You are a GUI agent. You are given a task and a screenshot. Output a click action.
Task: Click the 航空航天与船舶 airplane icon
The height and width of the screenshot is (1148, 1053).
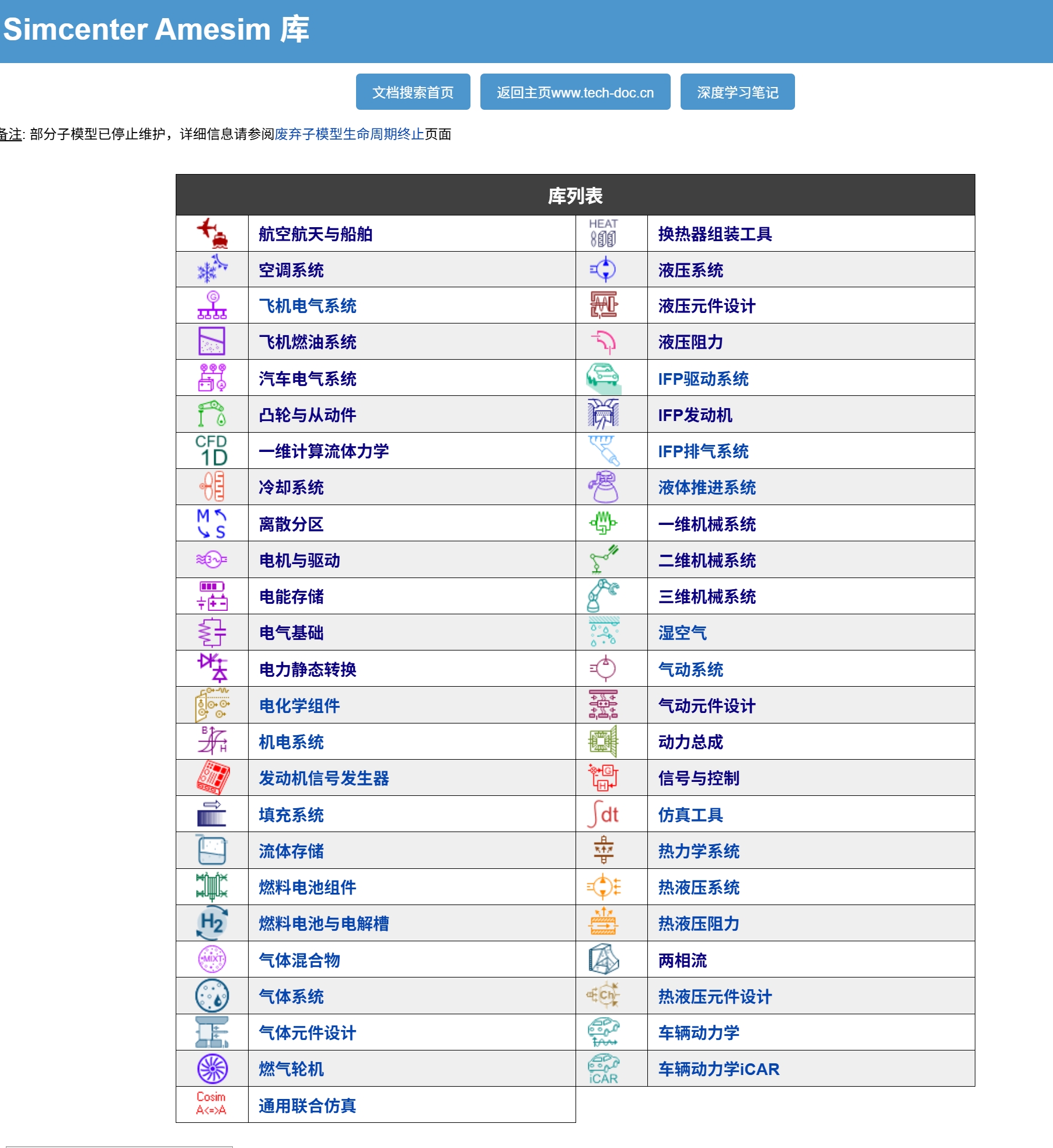212,233
